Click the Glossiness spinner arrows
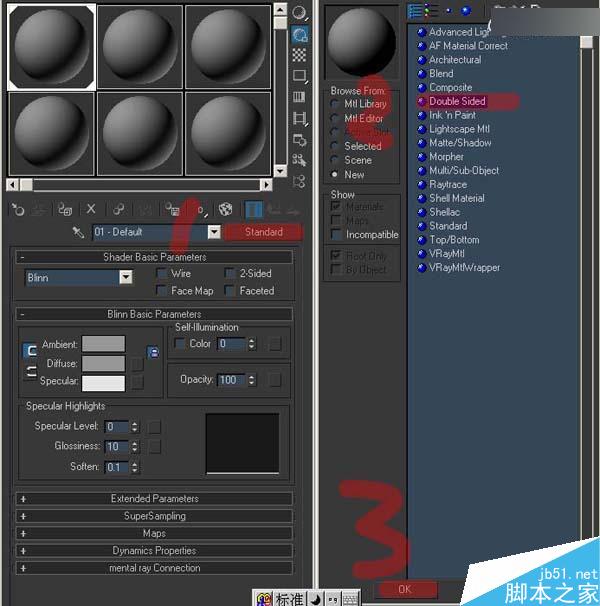The height and width of the screenshot is (606, 600). (135, 447)
